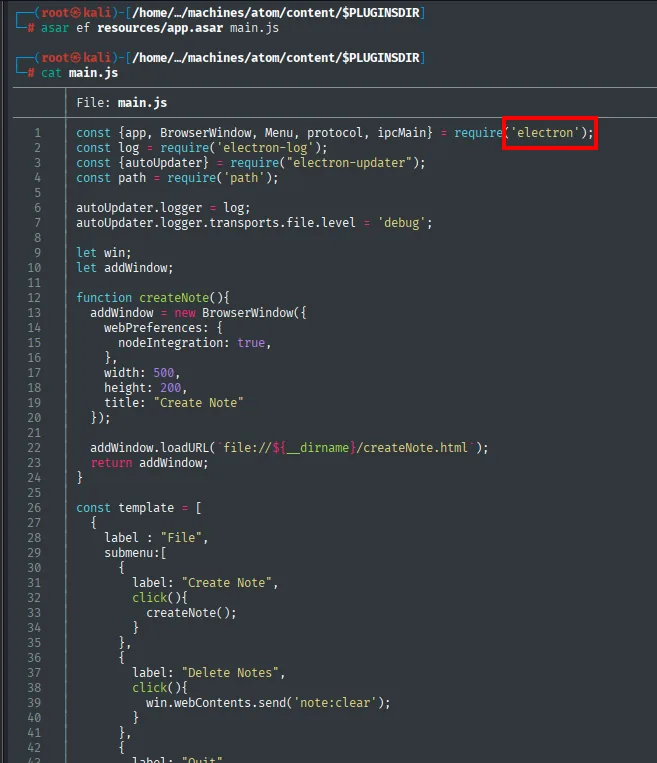This screenshot has height=763, width=657.
Task: Click line number 22 in the gutter
Action: click(x=34, y=448)
